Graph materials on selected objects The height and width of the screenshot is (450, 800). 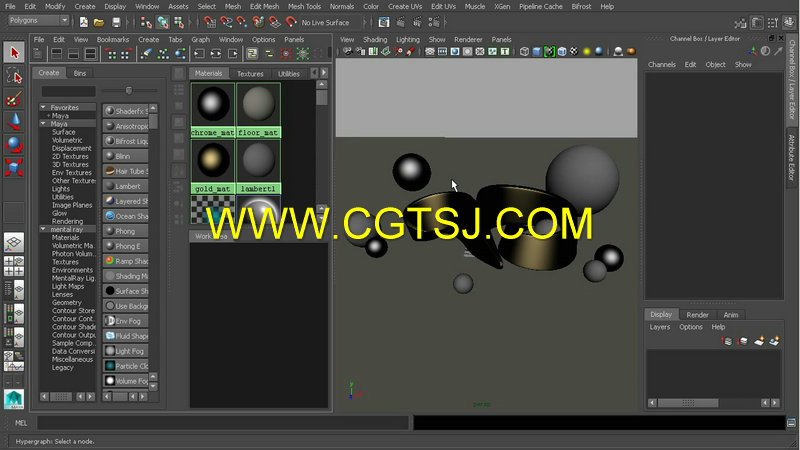(x=180, y=54)
